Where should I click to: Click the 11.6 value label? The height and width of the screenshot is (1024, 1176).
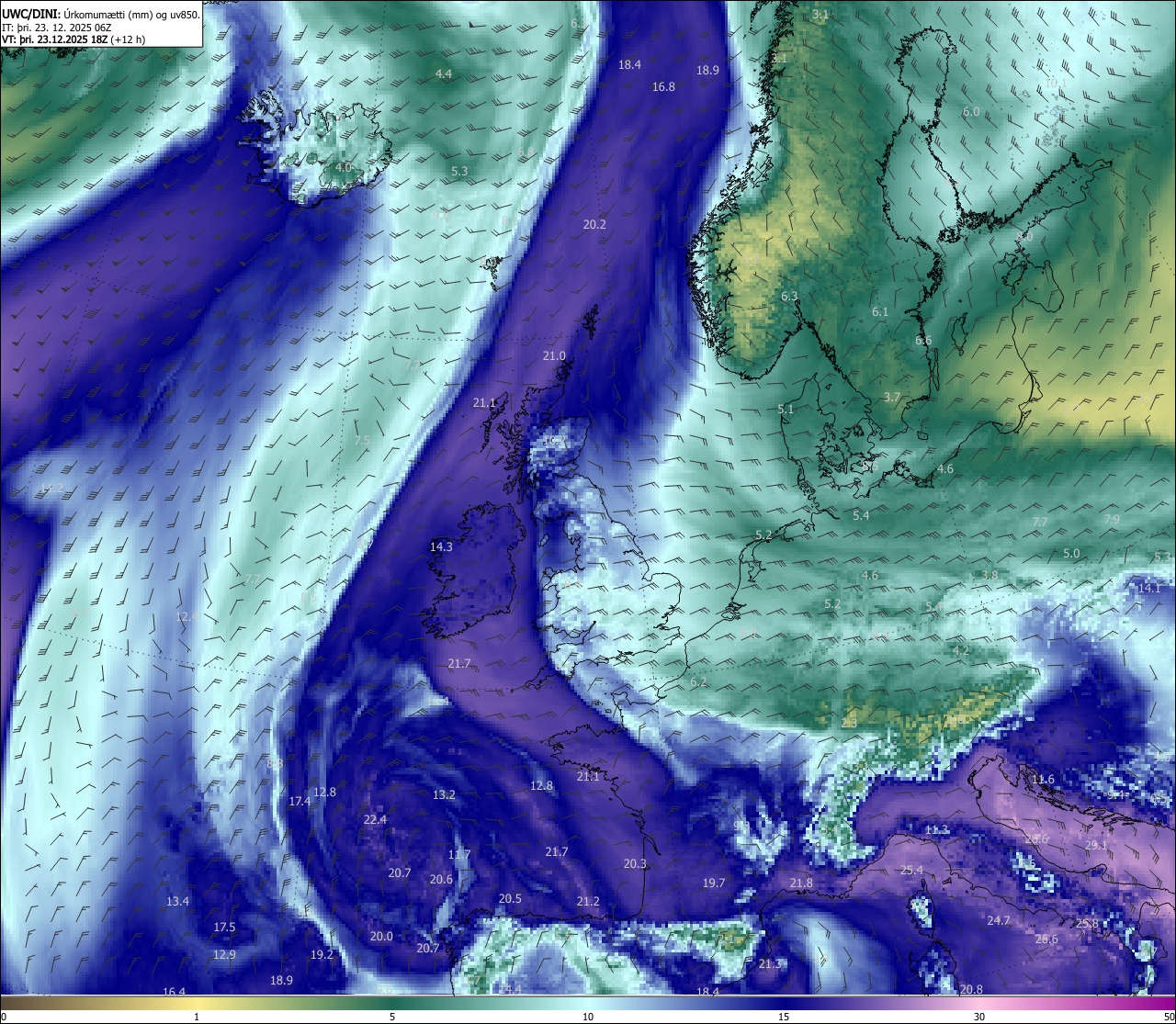coord(1043,779)
